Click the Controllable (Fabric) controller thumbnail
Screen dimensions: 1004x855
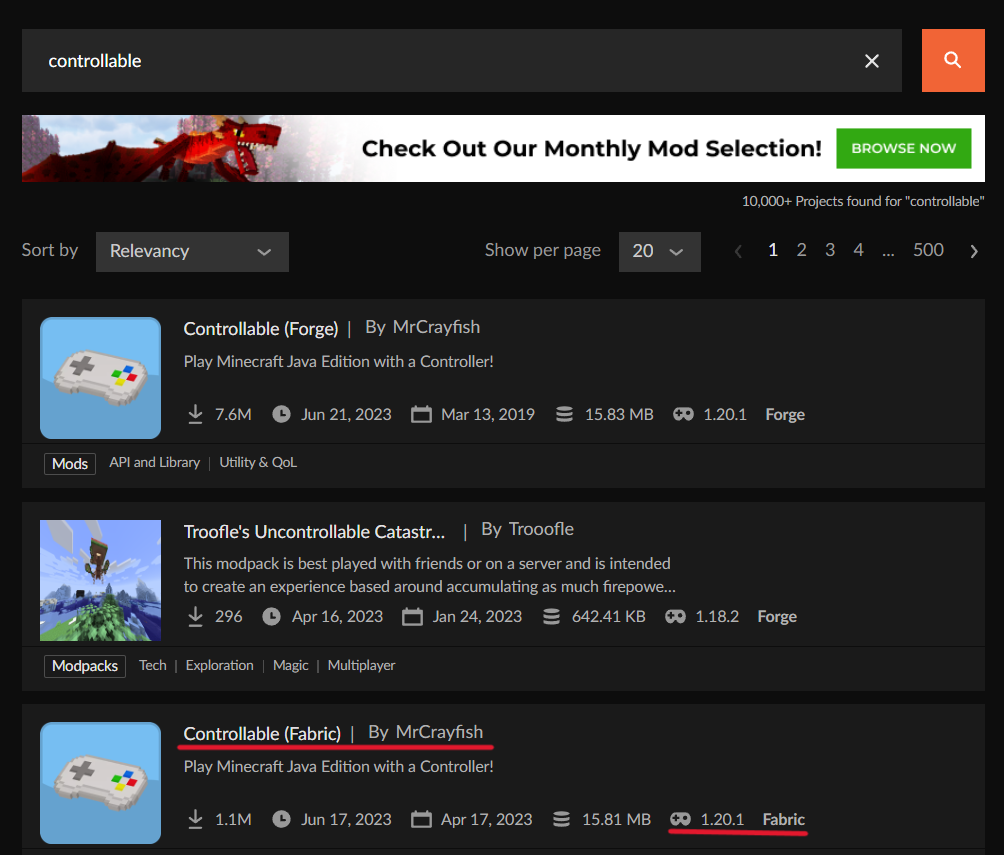click(x=101, y=783)
